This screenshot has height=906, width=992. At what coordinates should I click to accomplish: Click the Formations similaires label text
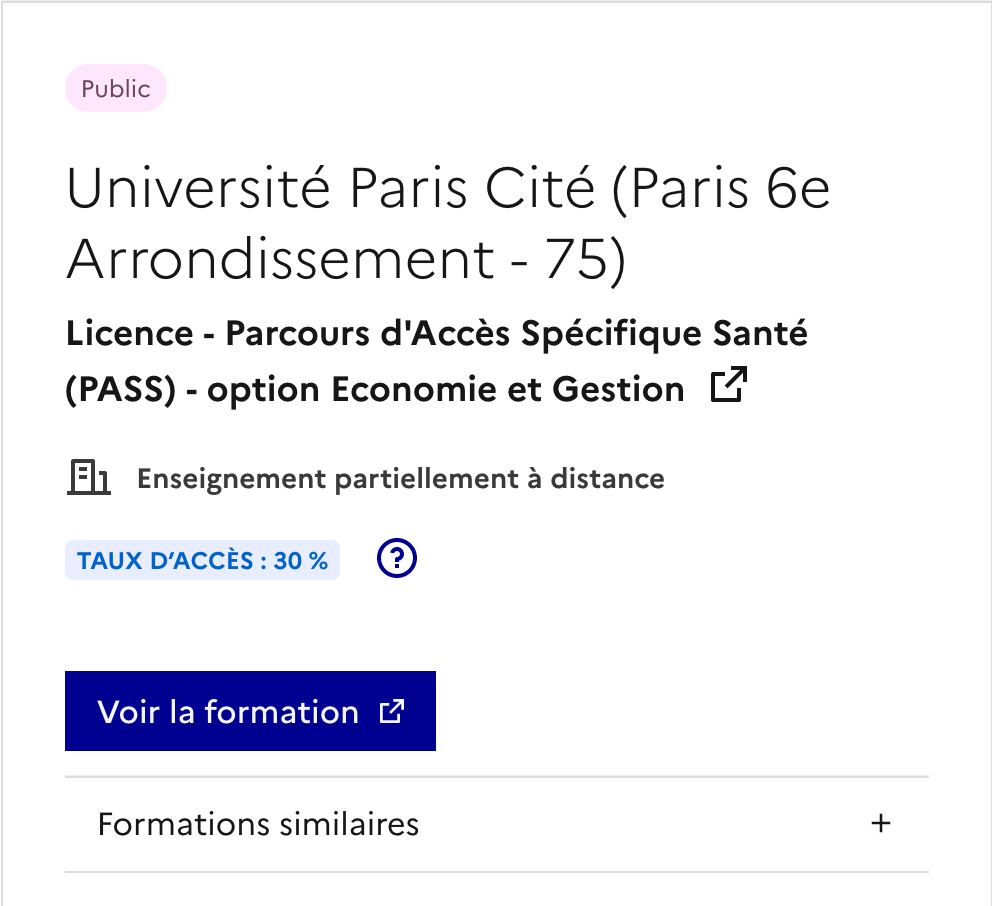(258, 825)
